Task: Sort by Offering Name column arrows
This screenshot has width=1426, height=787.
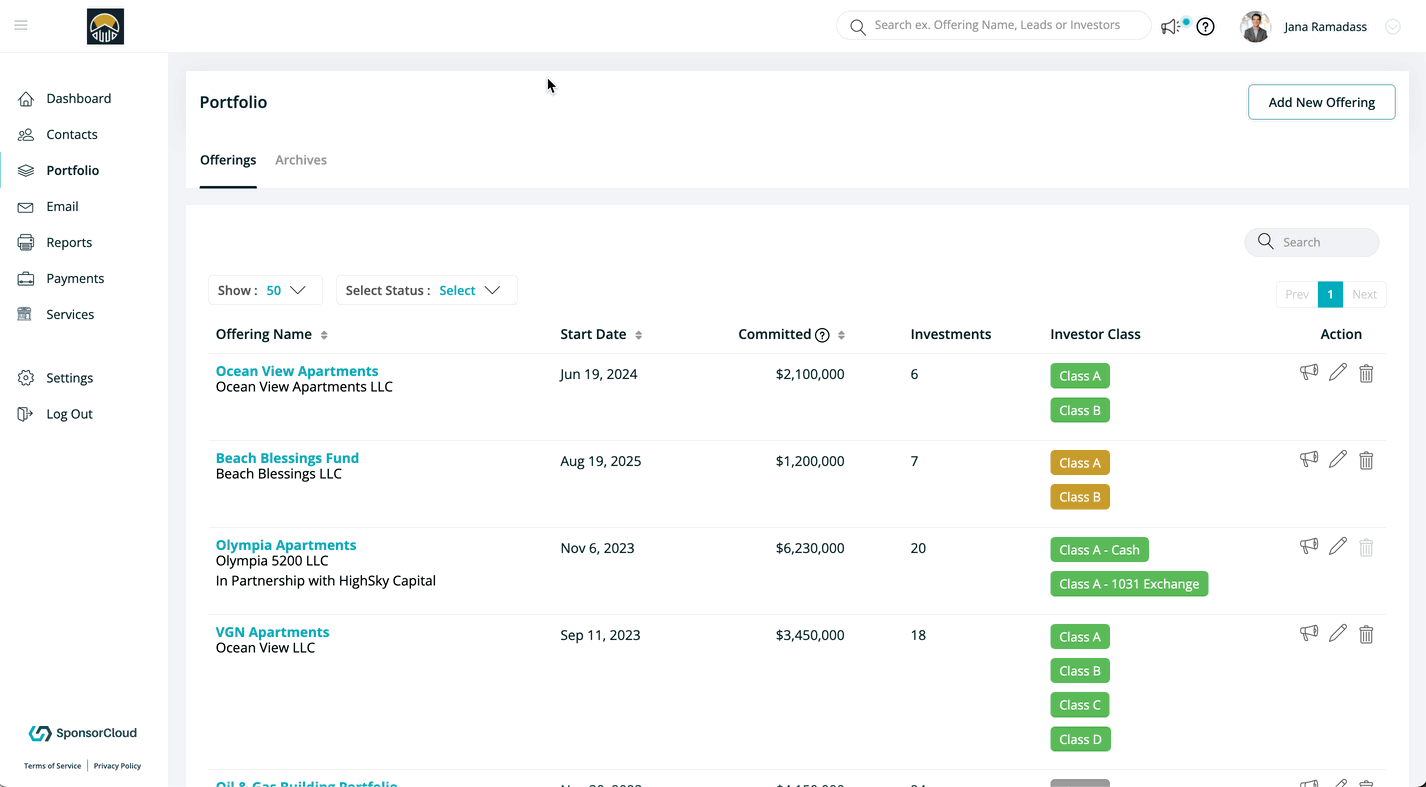Action: coord(324,335)
